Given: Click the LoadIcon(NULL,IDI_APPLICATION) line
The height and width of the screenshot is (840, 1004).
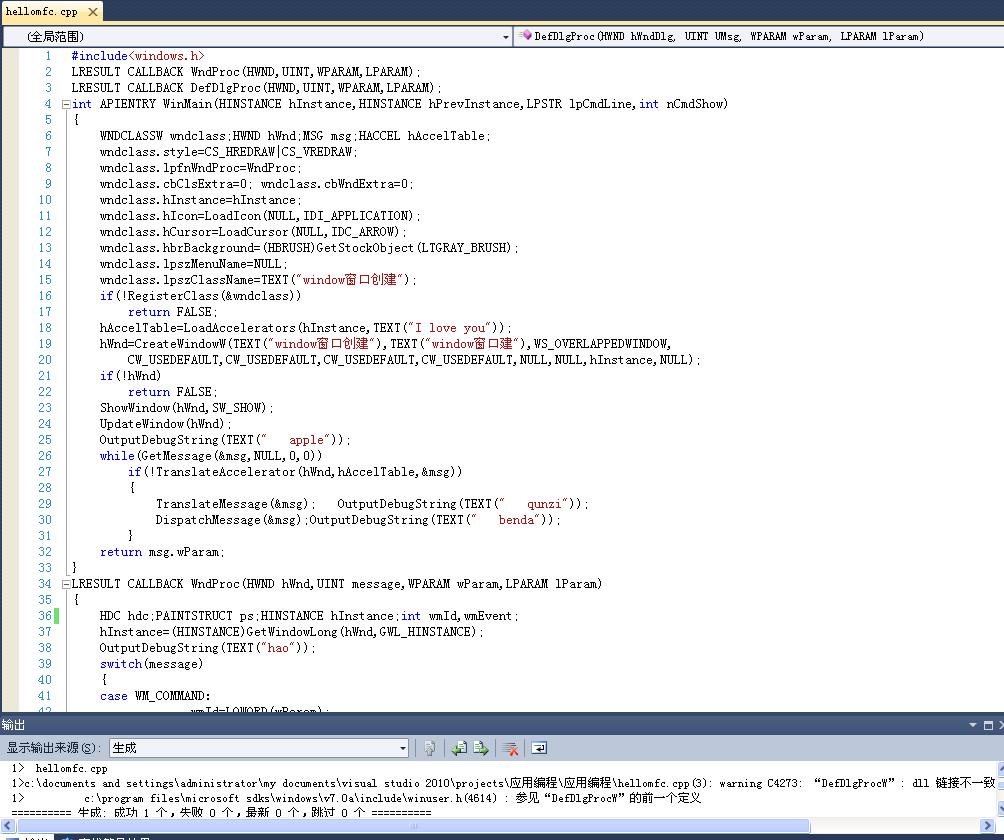Looking at the screenshot, I should point(259,216).
